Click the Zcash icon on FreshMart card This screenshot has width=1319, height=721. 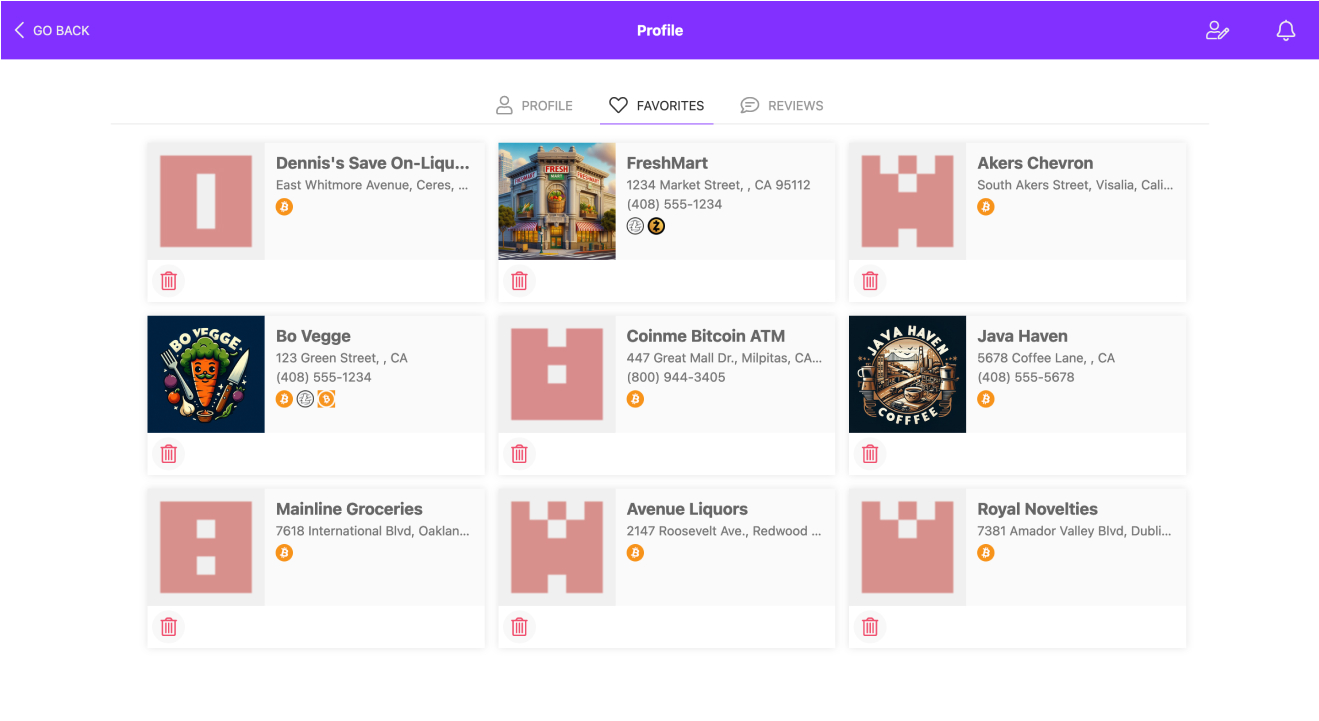656,226
